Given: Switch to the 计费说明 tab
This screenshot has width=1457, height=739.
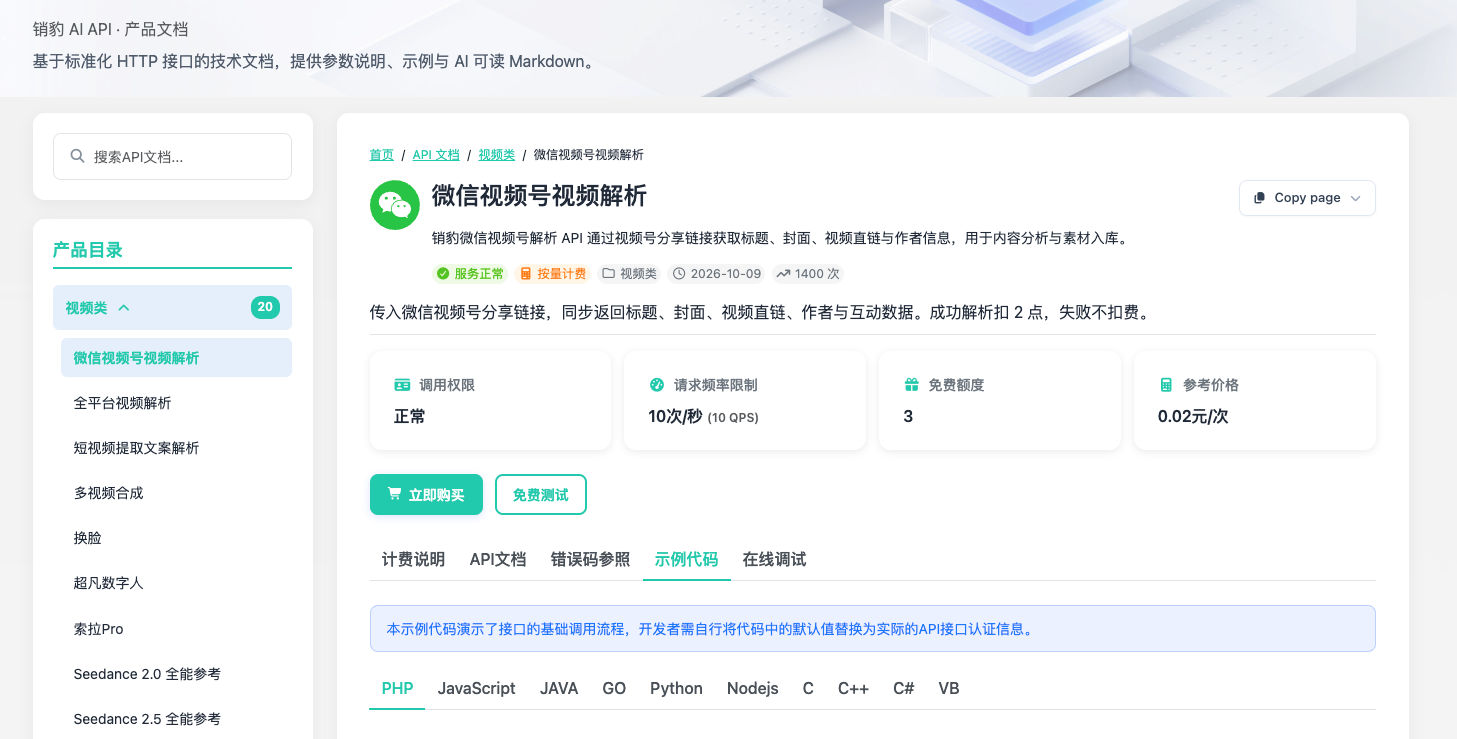Looking at the screenshot, I should tap(413, 559).
